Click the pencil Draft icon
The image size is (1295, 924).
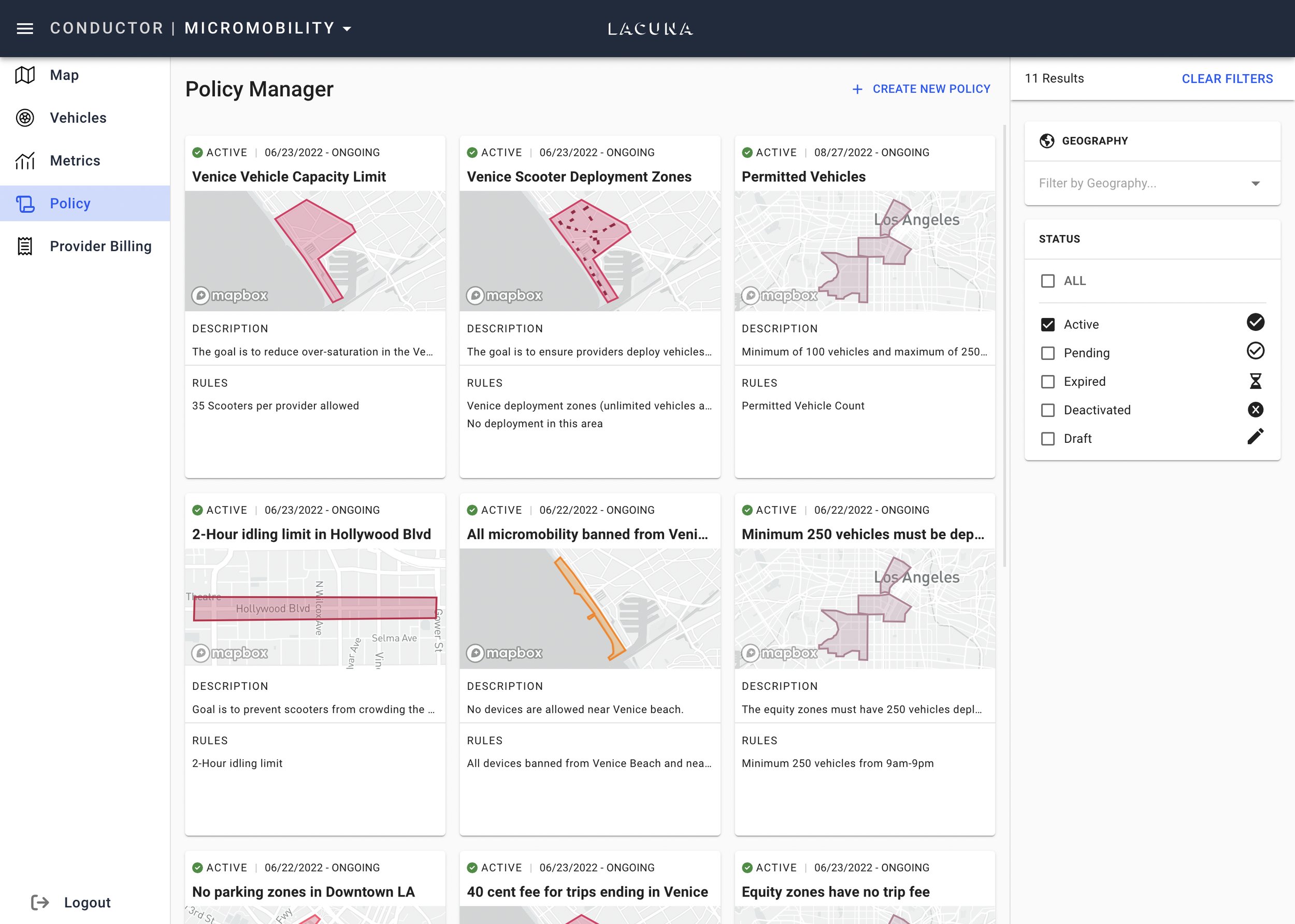click(1255, 437)
